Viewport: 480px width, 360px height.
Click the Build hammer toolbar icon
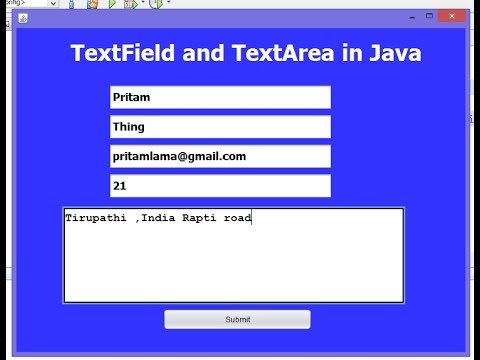pos(71,4)
